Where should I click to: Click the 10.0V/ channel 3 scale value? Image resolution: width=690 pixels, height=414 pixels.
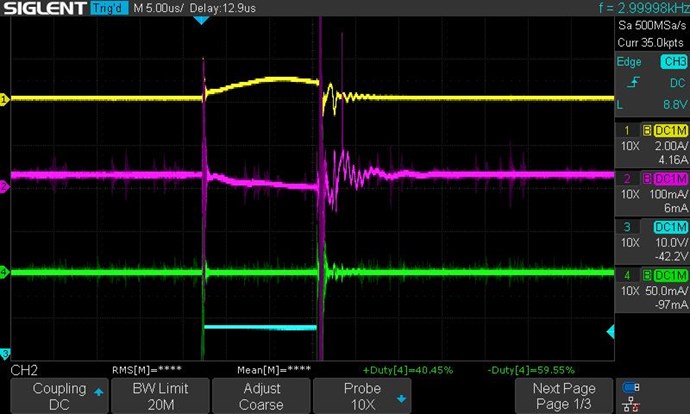click(671, 242)
